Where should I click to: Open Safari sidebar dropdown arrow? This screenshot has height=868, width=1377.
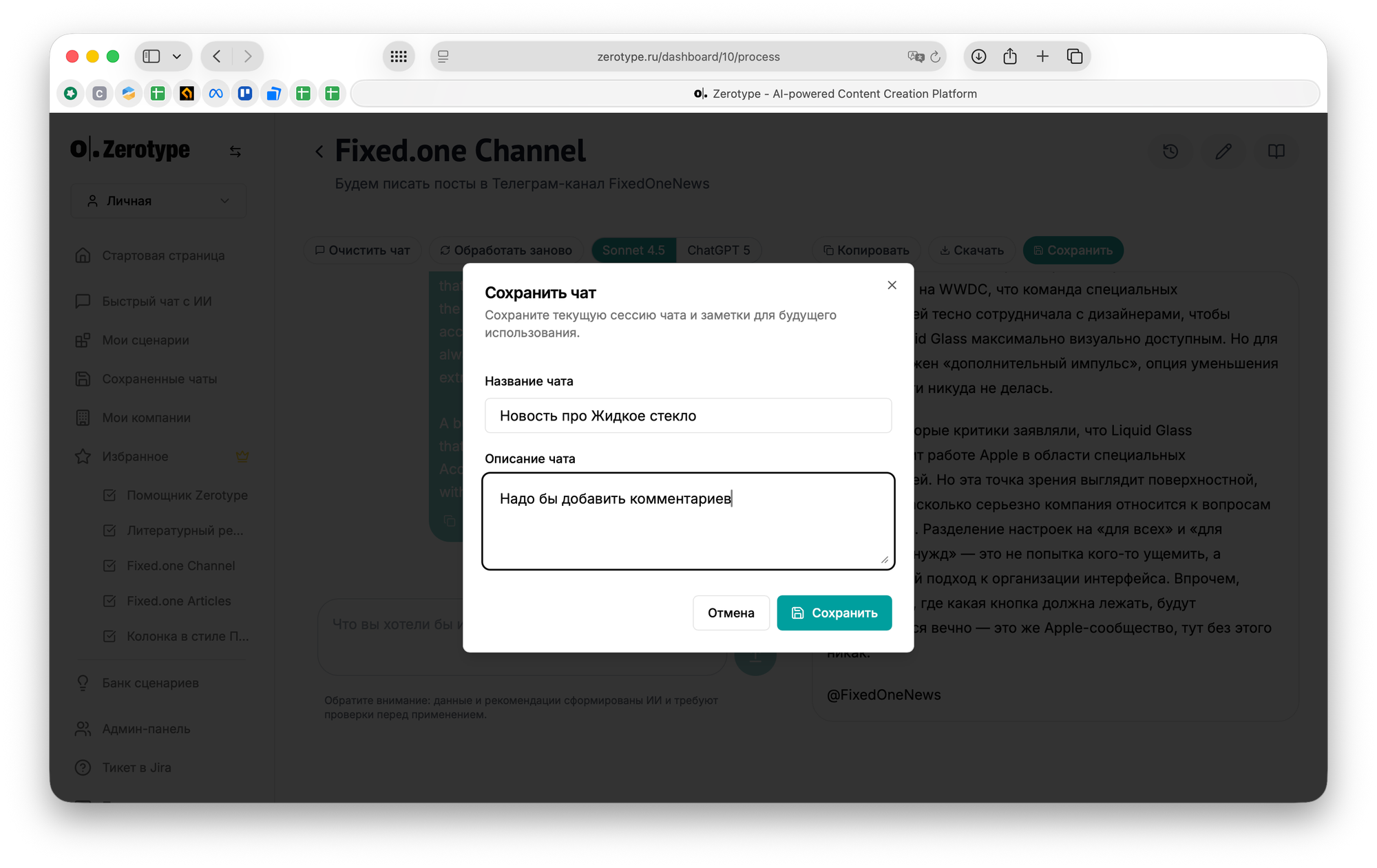click(177, 56)
